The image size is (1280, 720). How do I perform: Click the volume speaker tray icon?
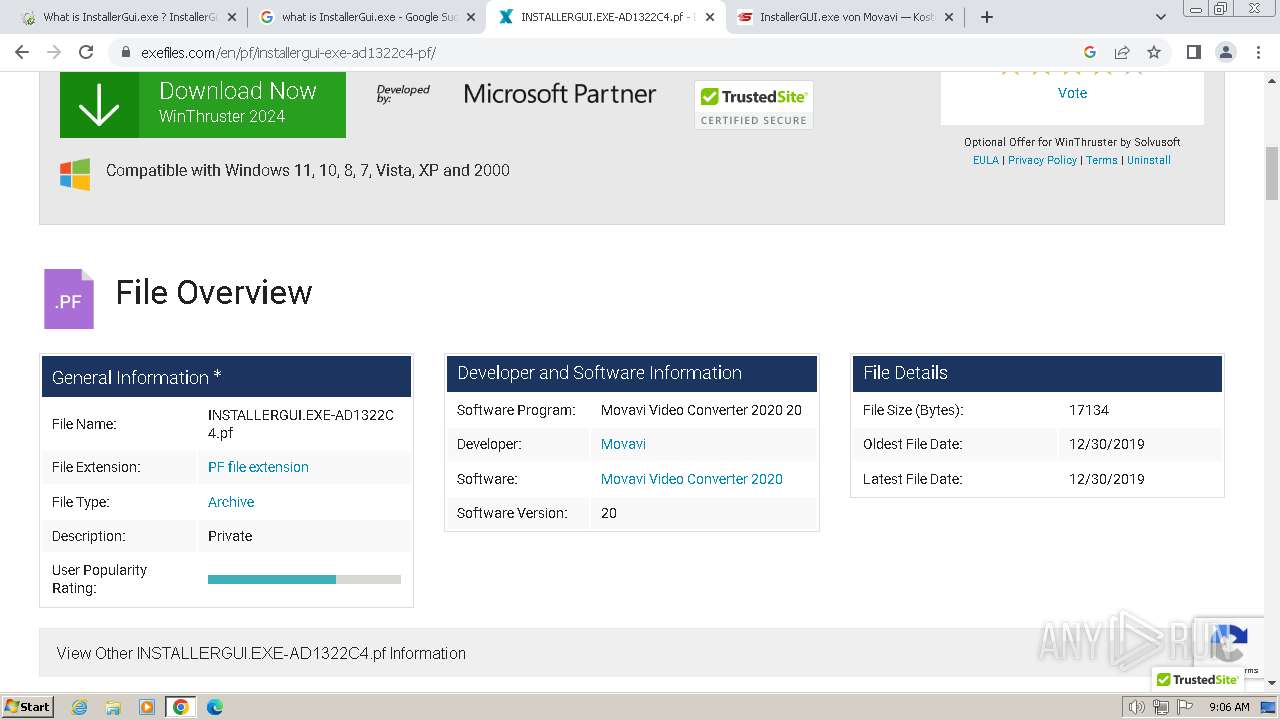pos(1137,707)
